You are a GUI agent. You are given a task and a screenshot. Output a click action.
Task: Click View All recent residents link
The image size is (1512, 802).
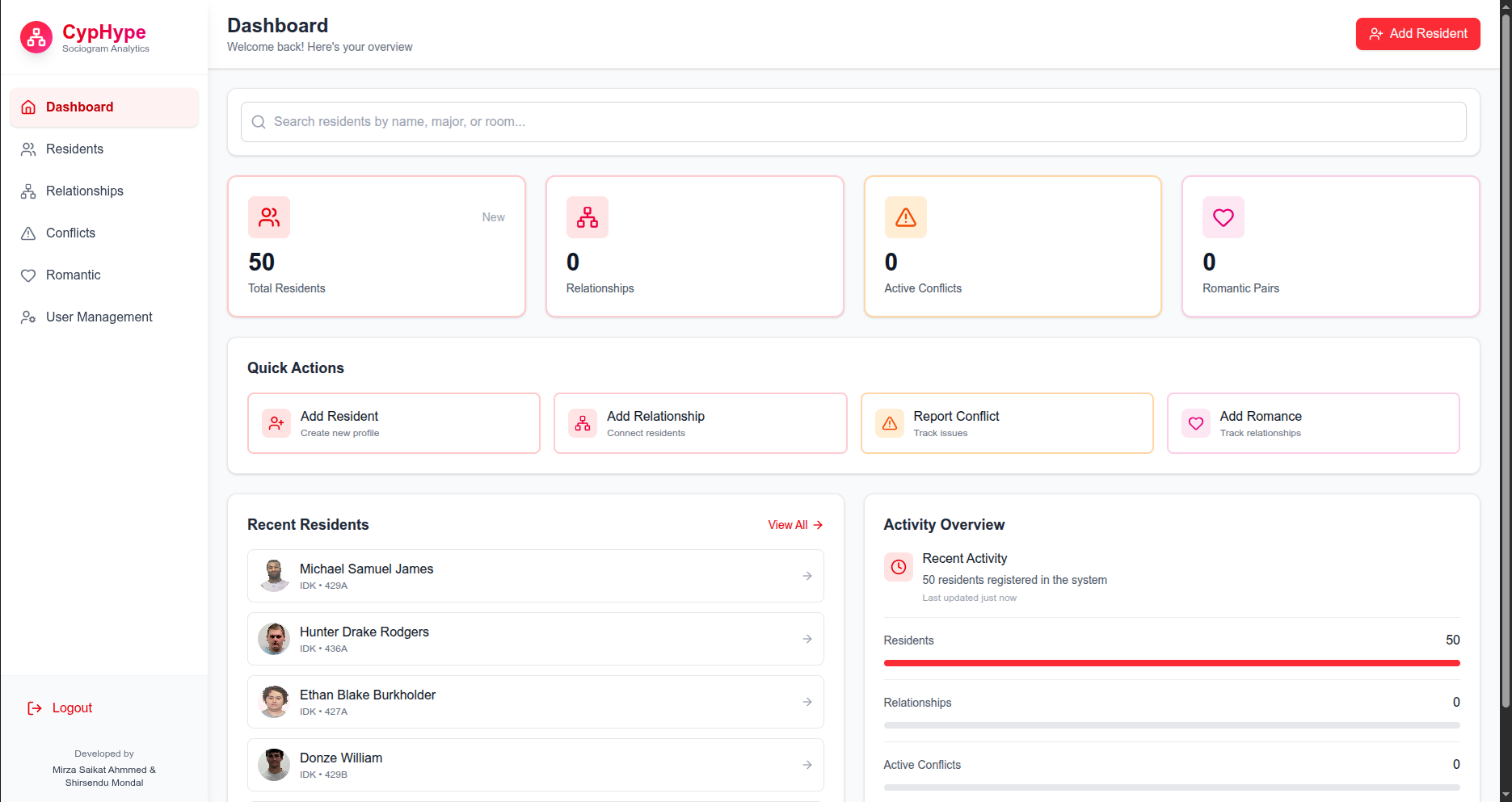click(x=795, y=525)
